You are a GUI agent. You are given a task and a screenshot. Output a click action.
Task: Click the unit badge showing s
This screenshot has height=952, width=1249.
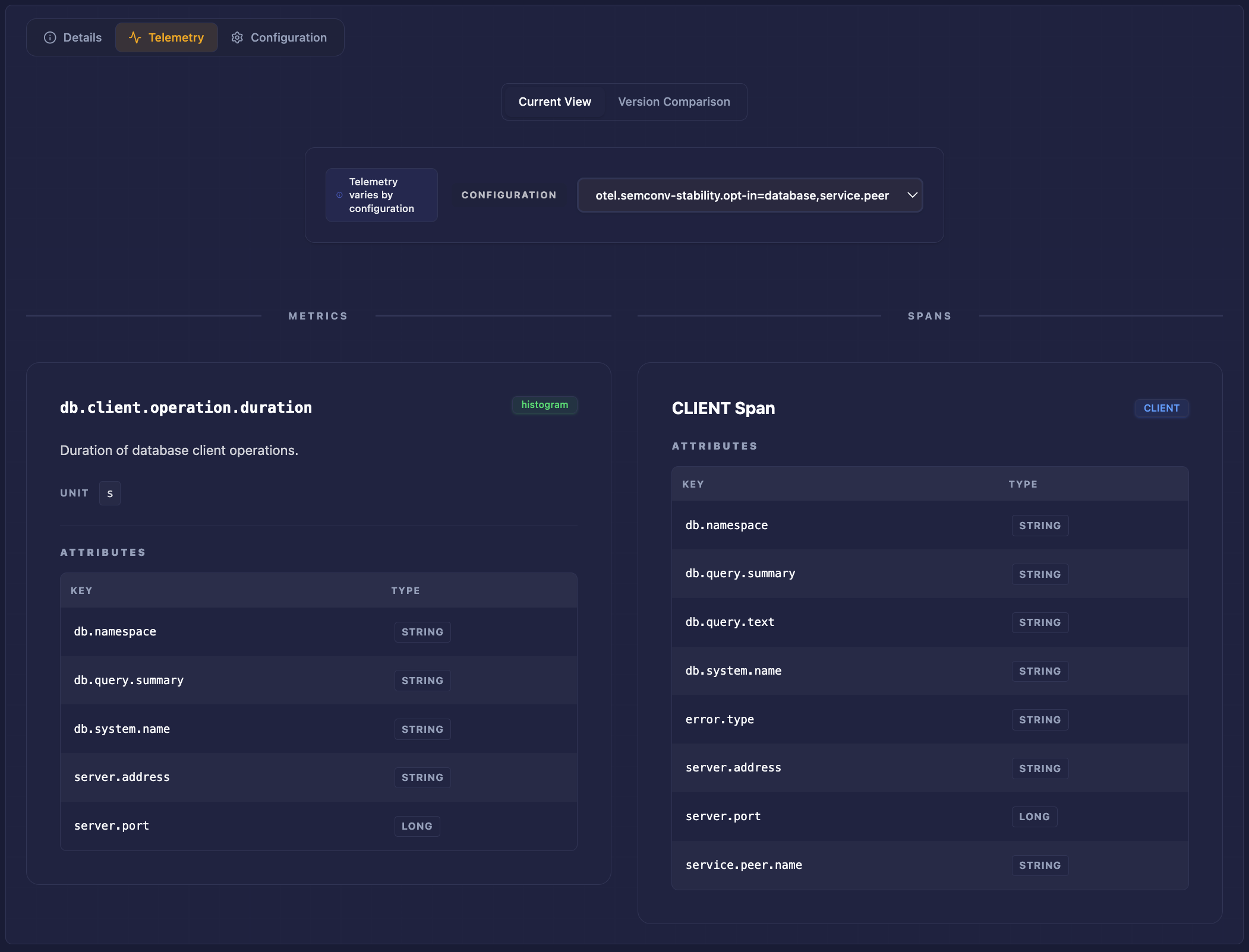pyautogui.click(x=109, y=493)
